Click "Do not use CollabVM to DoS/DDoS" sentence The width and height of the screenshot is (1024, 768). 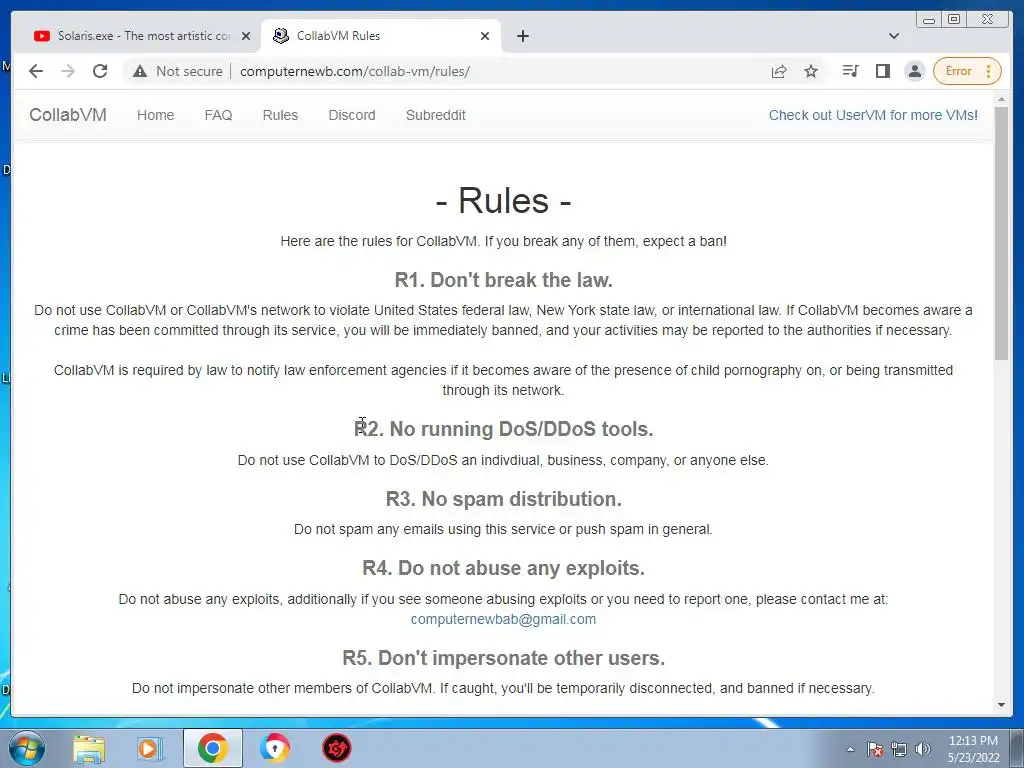point(503,460)
